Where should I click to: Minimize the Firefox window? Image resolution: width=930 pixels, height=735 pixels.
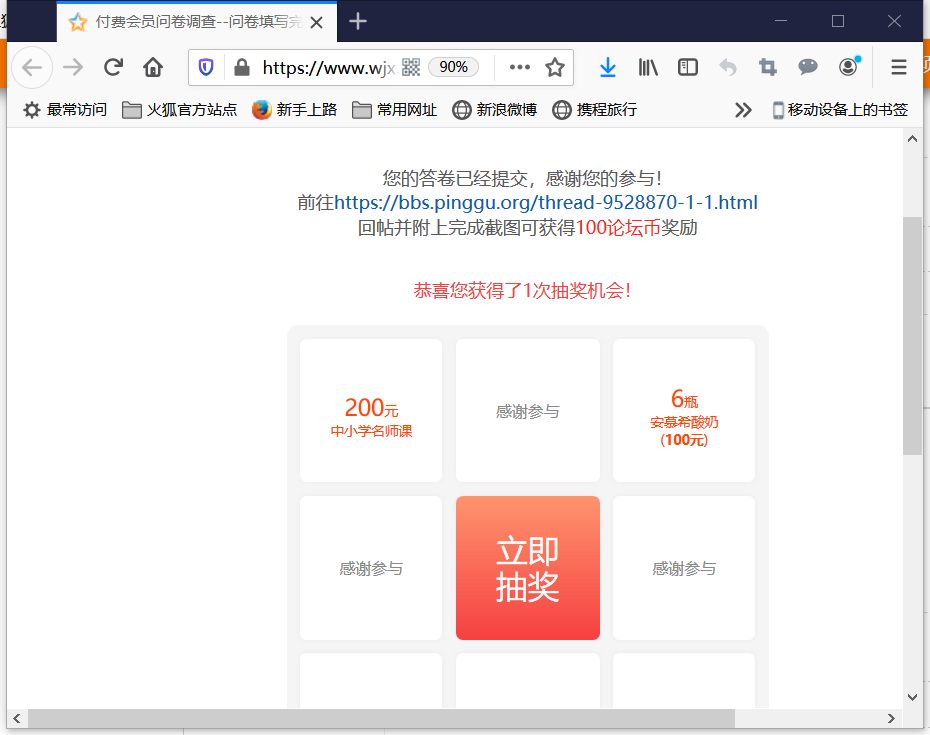781,21
